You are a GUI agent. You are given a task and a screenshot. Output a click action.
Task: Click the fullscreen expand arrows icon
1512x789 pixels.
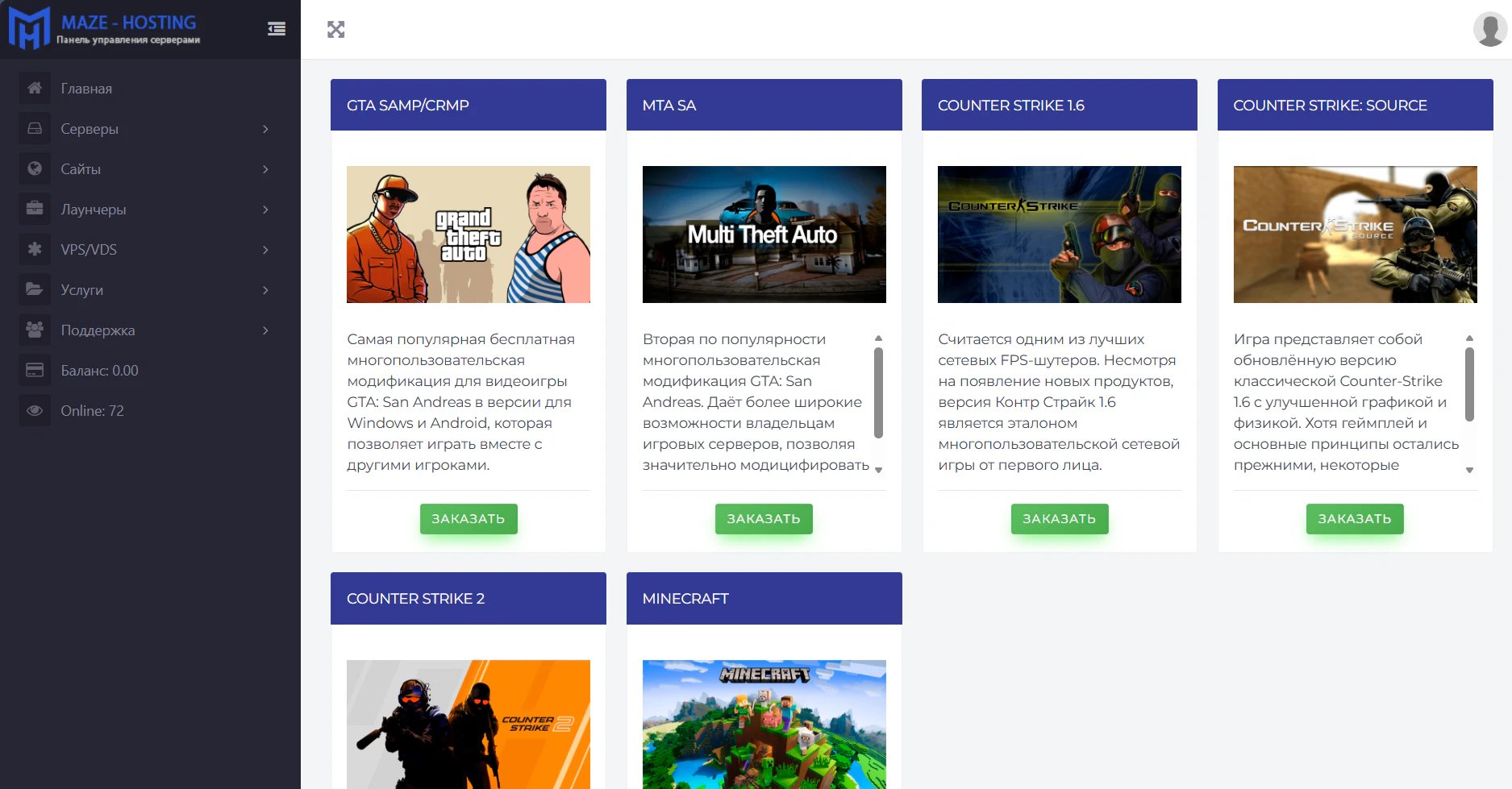point(336,30)
